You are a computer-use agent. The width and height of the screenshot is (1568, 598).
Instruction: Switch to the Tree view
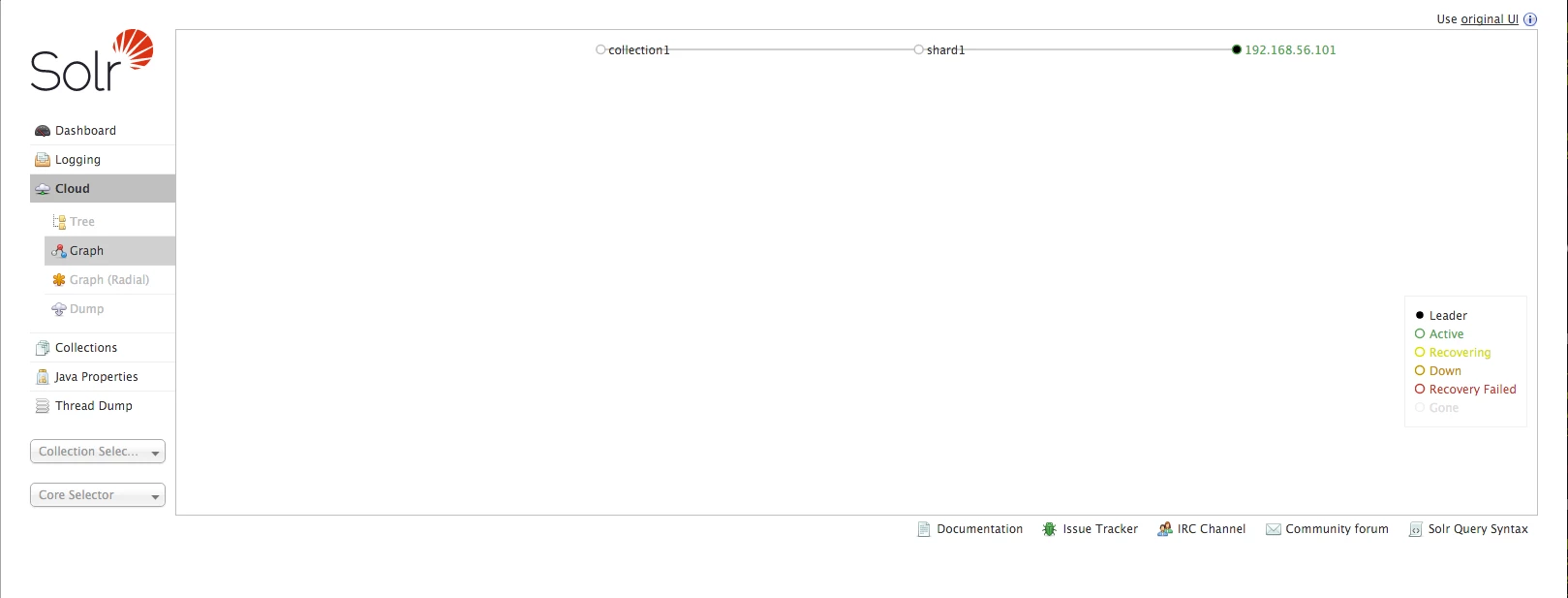(x=109, y=222)
